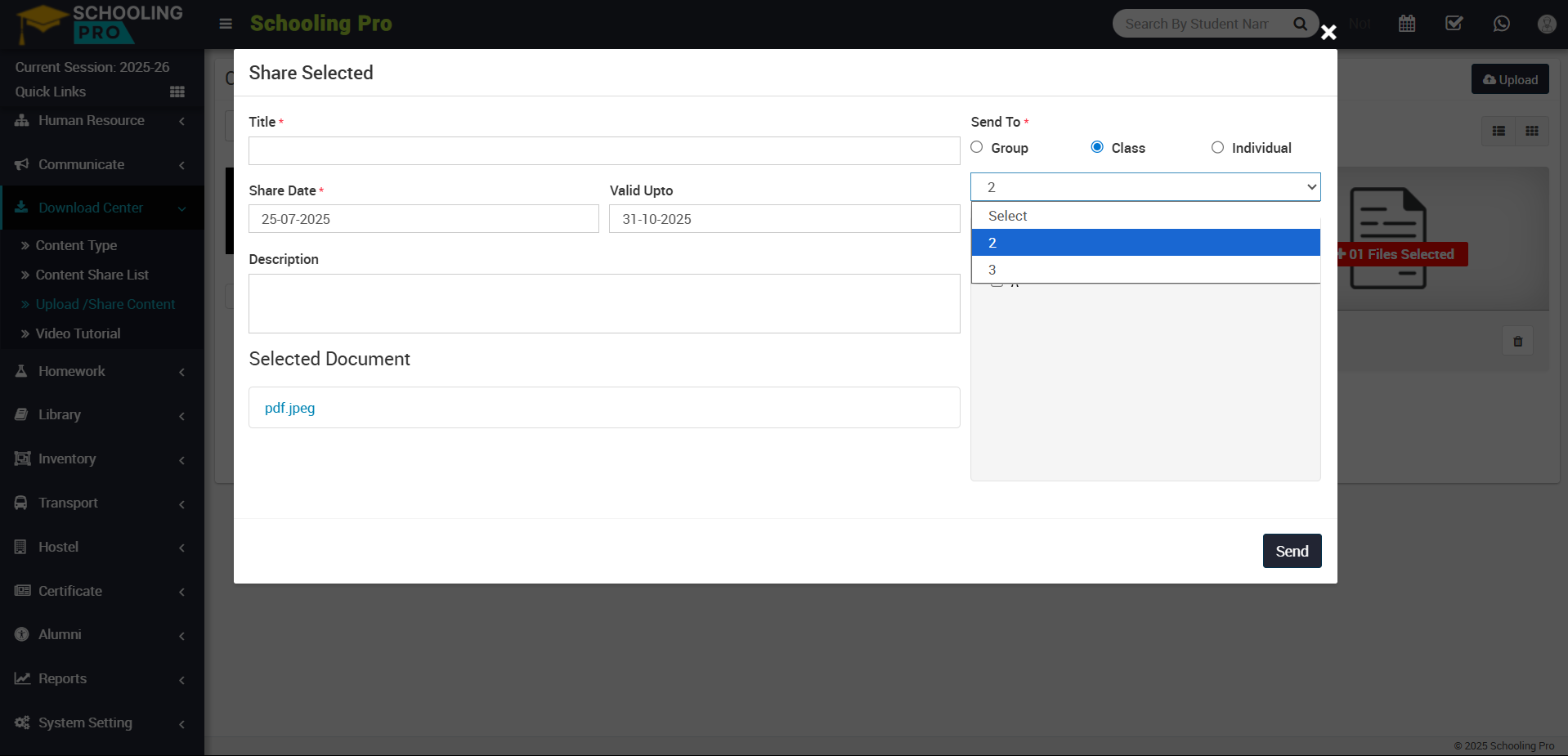The height and width of the screenshot is (756, 1568).
Task: Click the System Setting gears icon
Action: tap(22, 722)
